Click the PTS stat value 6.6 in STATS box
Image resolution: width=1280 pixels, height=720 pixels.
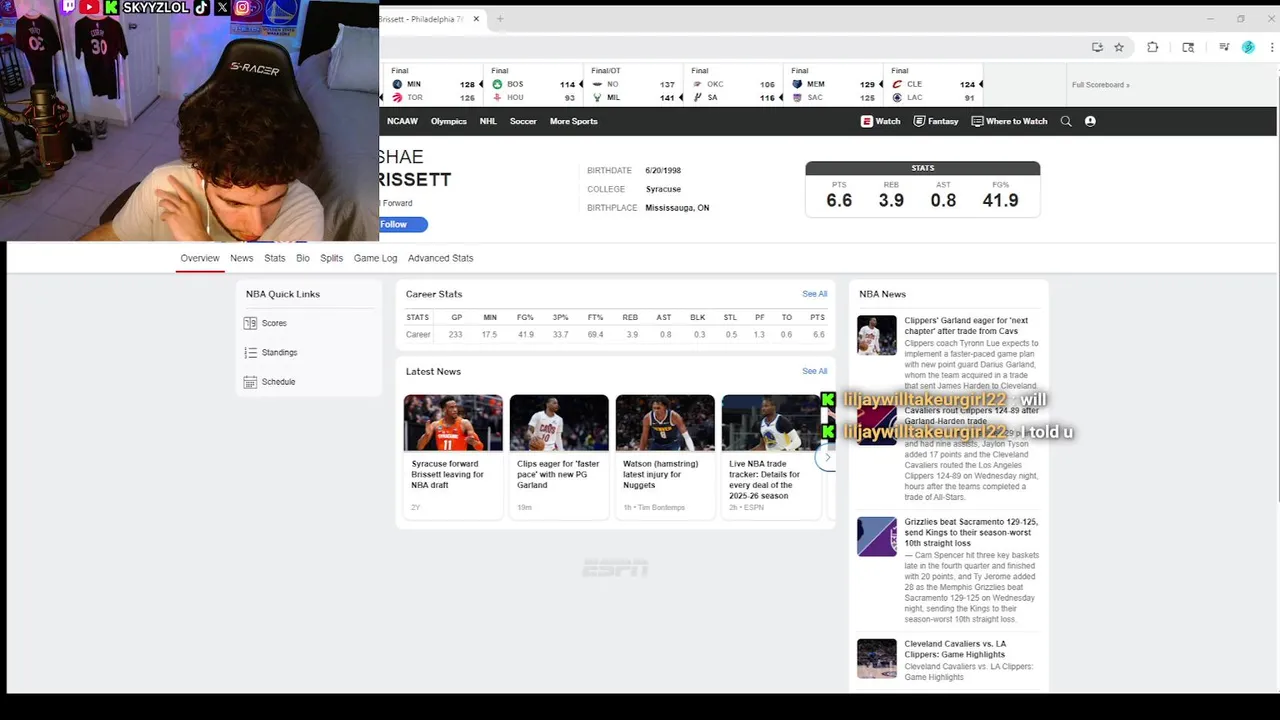[839, 200]
